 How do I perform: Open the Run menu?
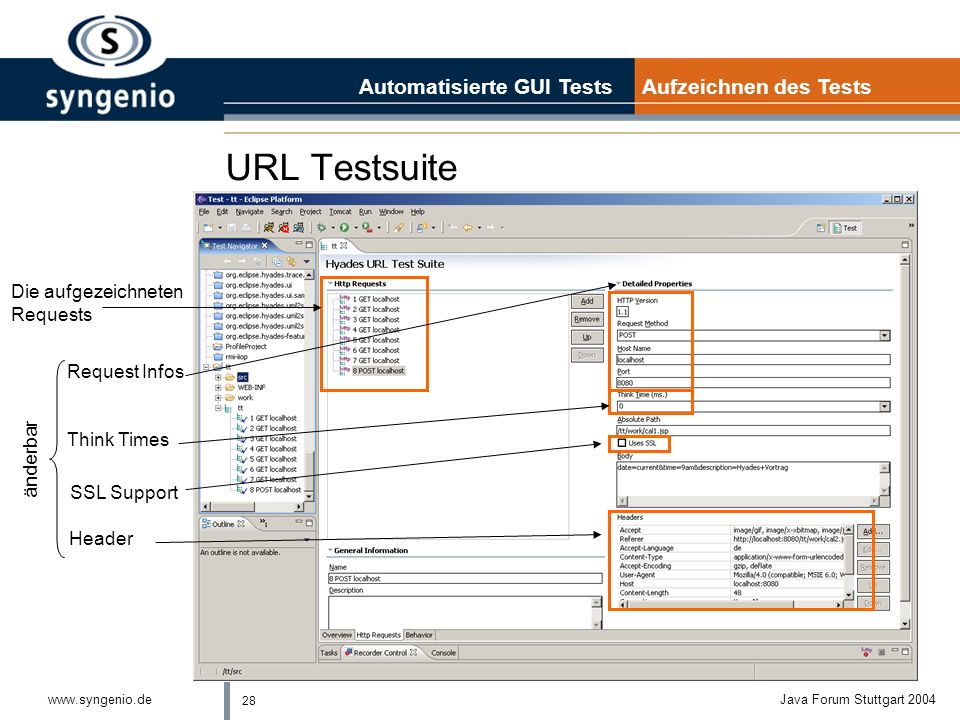click(366, 212)
